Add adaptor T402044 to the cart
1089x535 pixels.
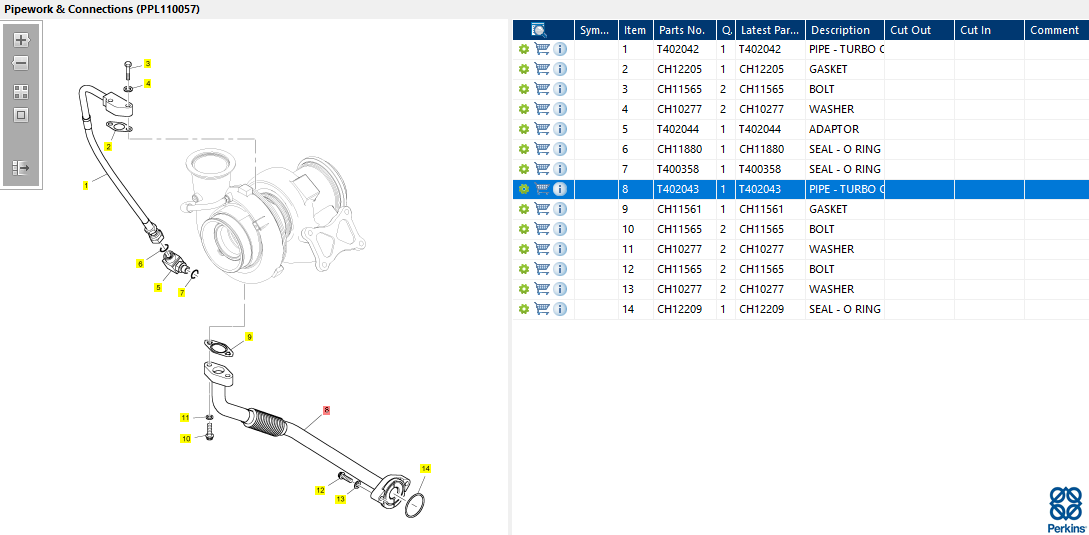pos(542,129)
